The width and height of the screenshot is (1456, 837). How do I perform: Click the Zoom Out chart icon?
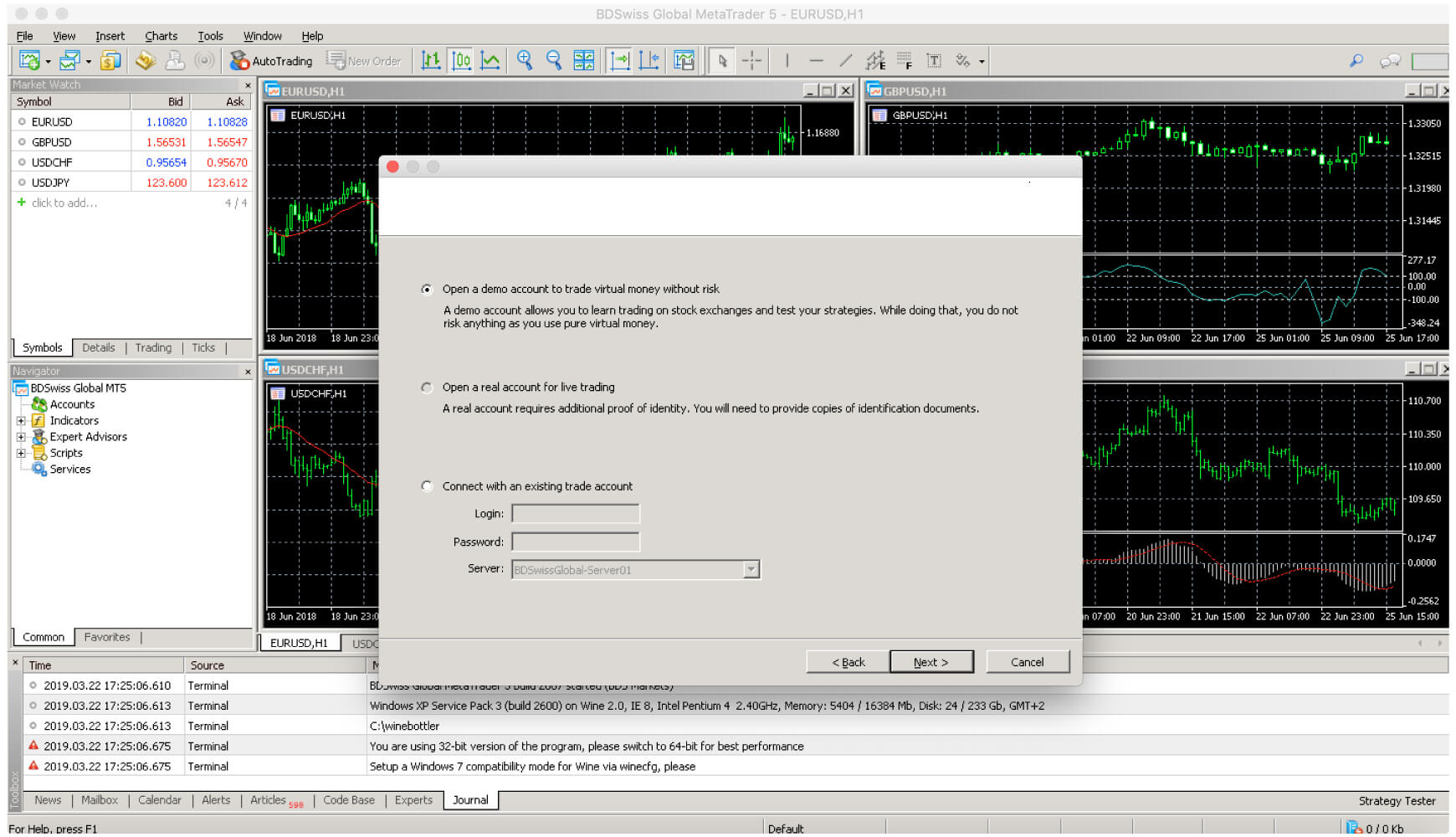[x=554, y=60]
